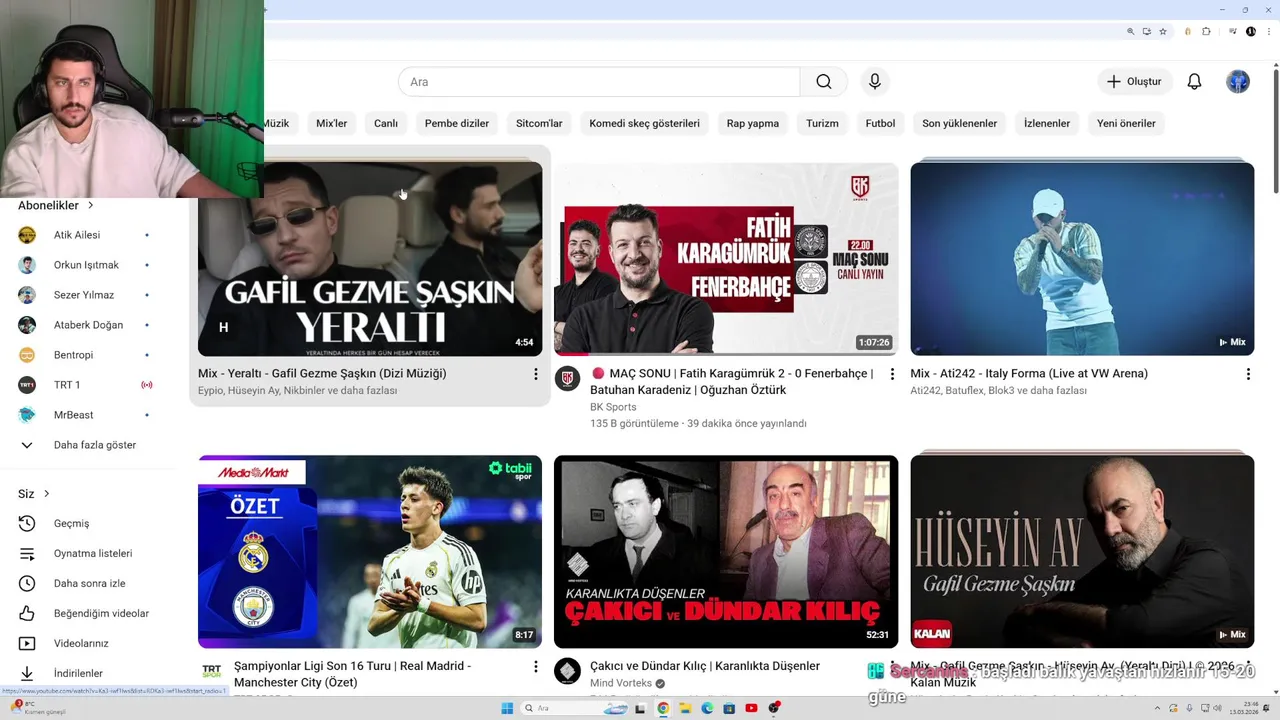Open TRT Spor channel avatar
This screenshot has height=720, width=1280.
[x=211, y=671]
